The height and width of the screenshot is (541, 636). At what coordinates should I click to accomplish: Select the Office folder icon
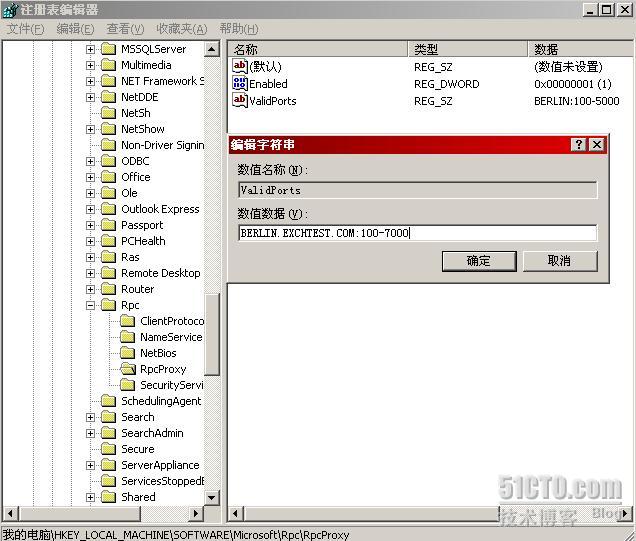[x=108, y=177]
